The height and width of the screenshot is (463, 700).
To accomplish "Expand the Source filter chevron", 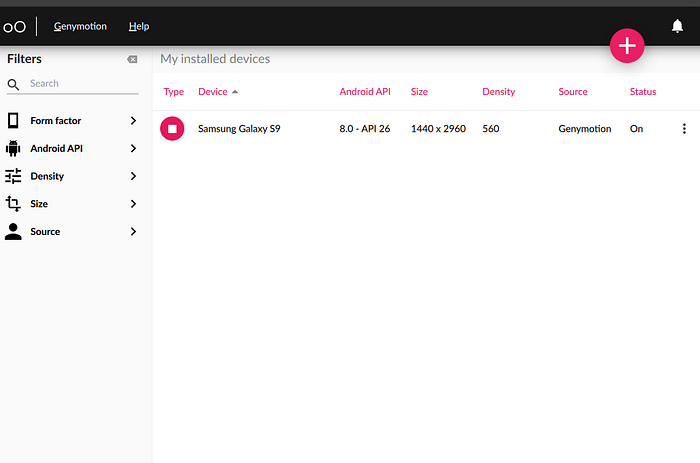I will [x=133, y=231].
